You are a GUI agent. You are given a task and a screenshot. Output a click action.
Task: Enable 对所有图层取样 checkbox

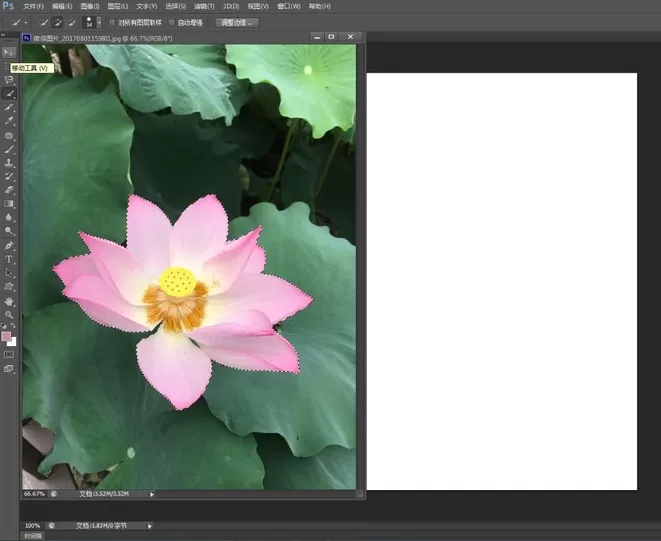point(112,22)
